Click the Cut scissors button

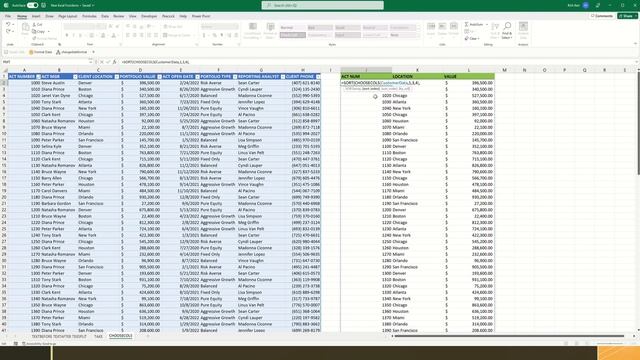pos(37,25)
